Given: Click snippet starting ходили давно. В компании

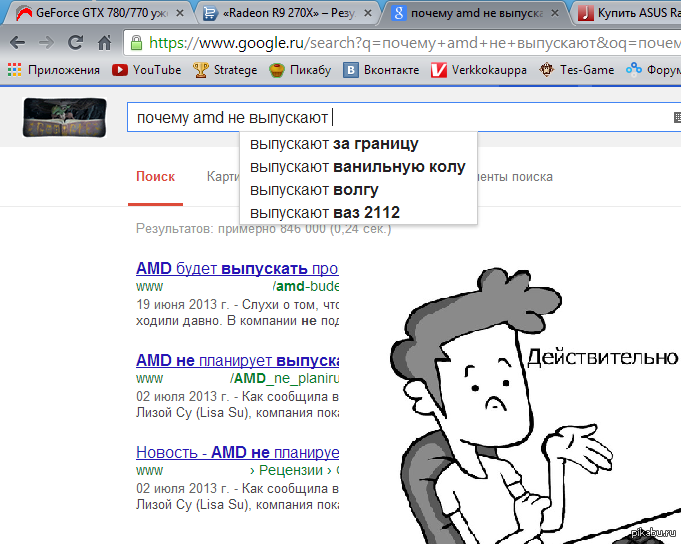Looking at the screenshot, I should [x=237, y=321].
